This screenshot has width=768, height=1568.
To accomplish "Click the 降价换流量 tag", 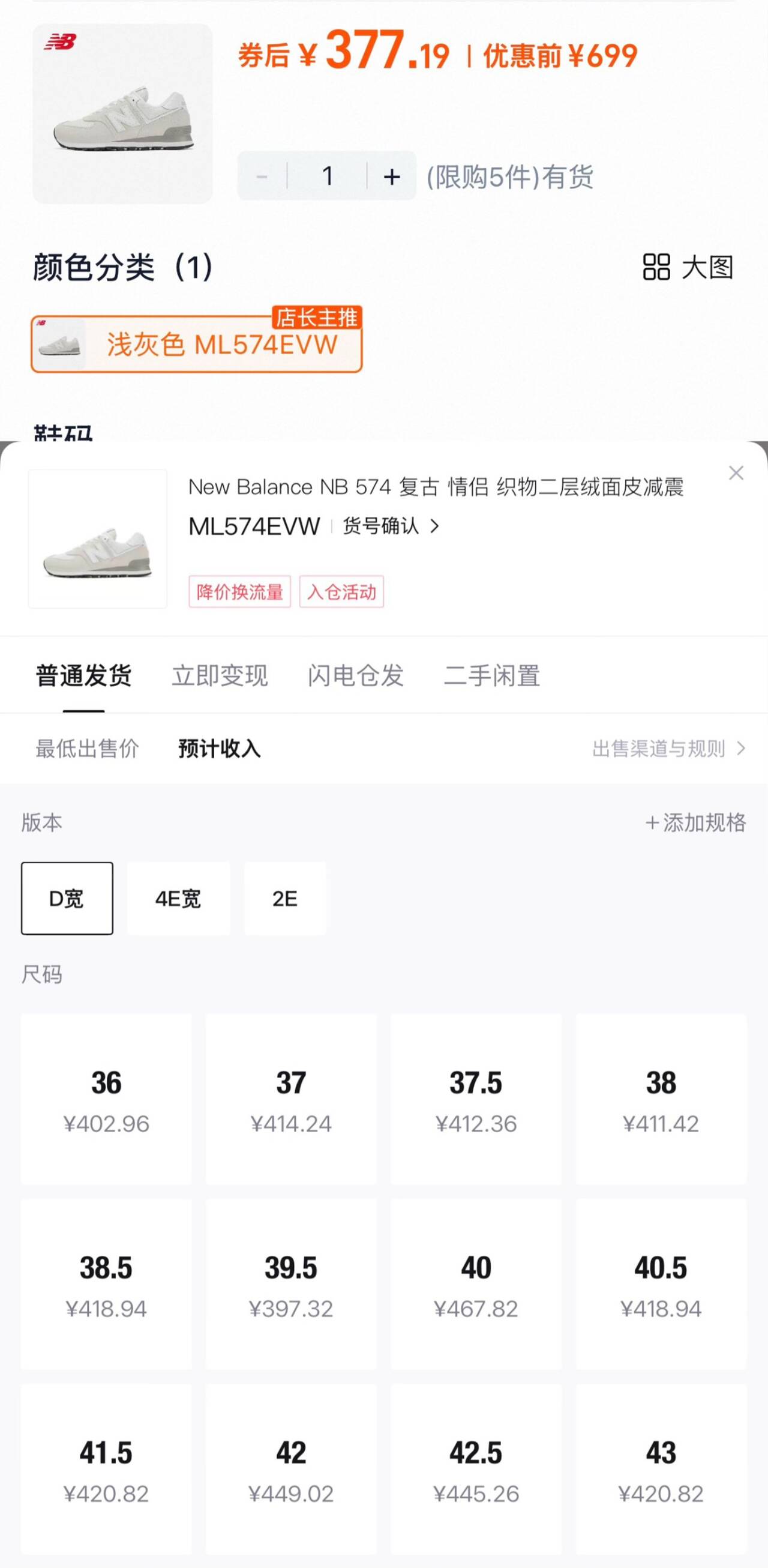I will 240,592.
